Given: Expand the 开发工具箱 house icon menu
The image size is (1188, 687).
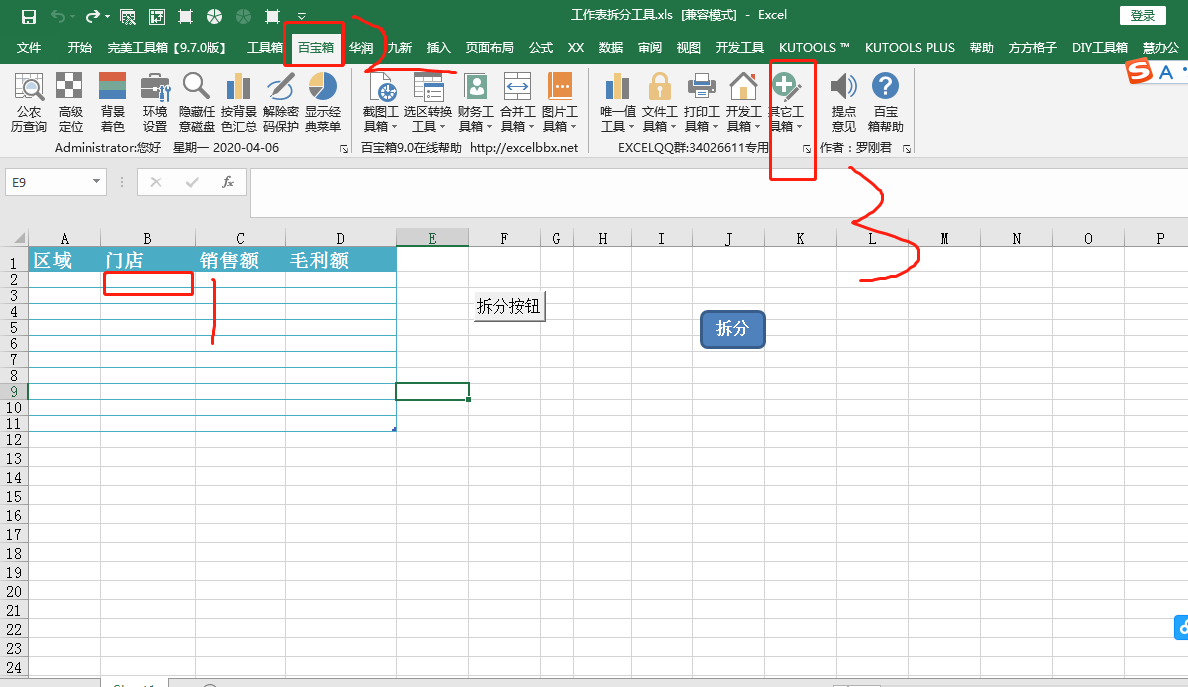Looking at the screenshot, I should point(743,102).
